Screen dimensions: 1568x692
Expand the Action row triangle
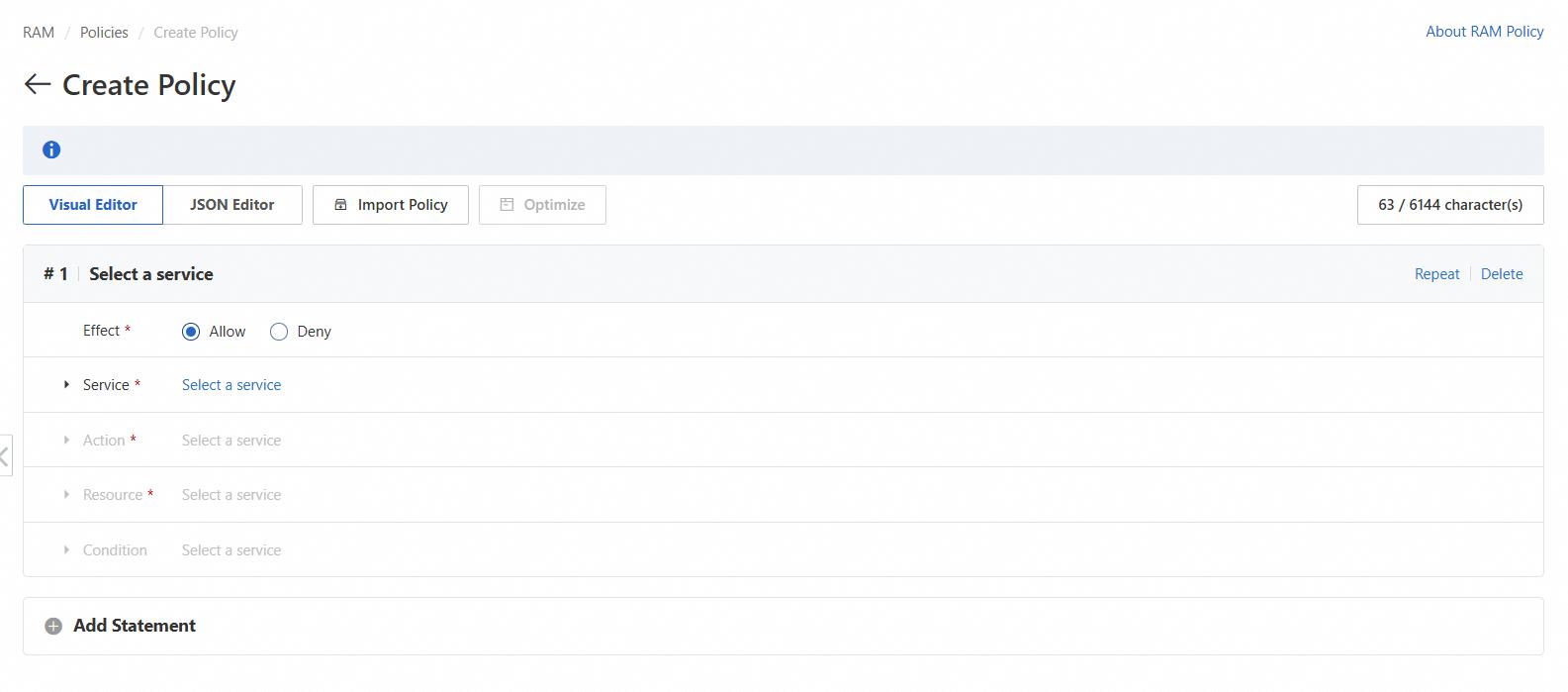[66, 440]
